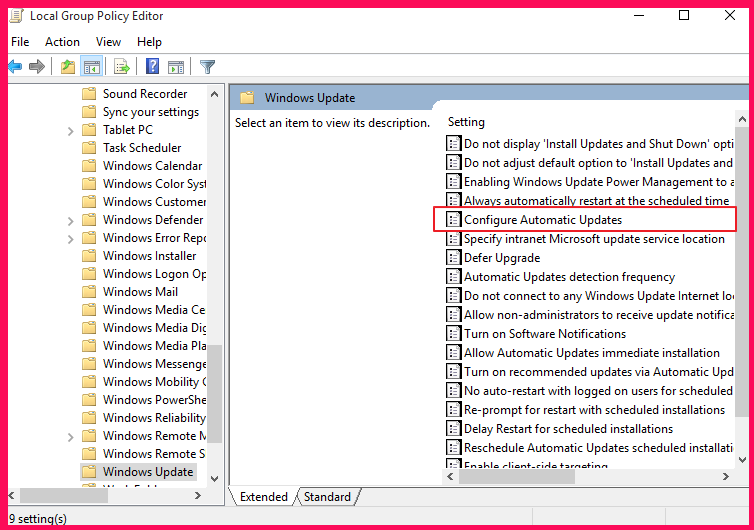Image resolution: width=754 pixels, height=530 pixels.
Task: Expand the Windows Error Reporting node
Action: point(70,238)
